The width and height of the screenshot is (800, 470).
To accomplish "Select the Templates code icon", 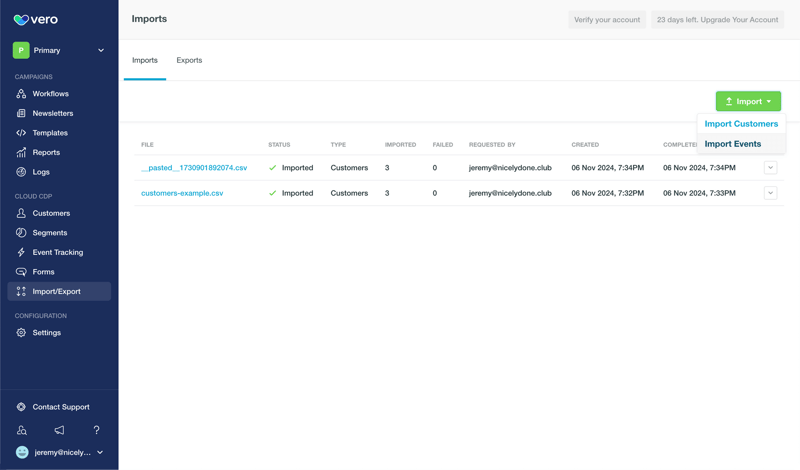I will coord(21,133).
